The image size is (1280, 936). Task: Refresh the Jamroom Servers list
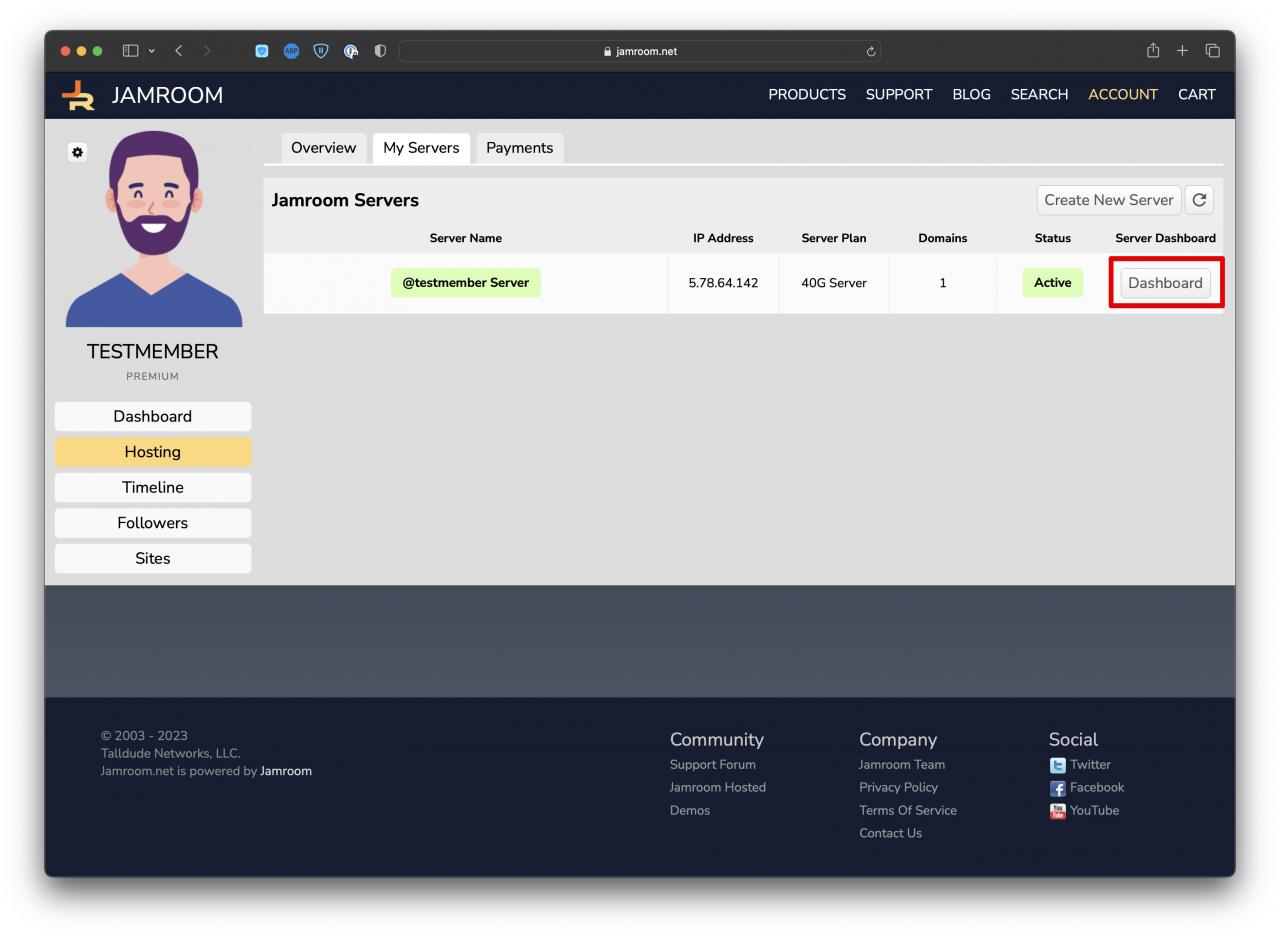1198,200
